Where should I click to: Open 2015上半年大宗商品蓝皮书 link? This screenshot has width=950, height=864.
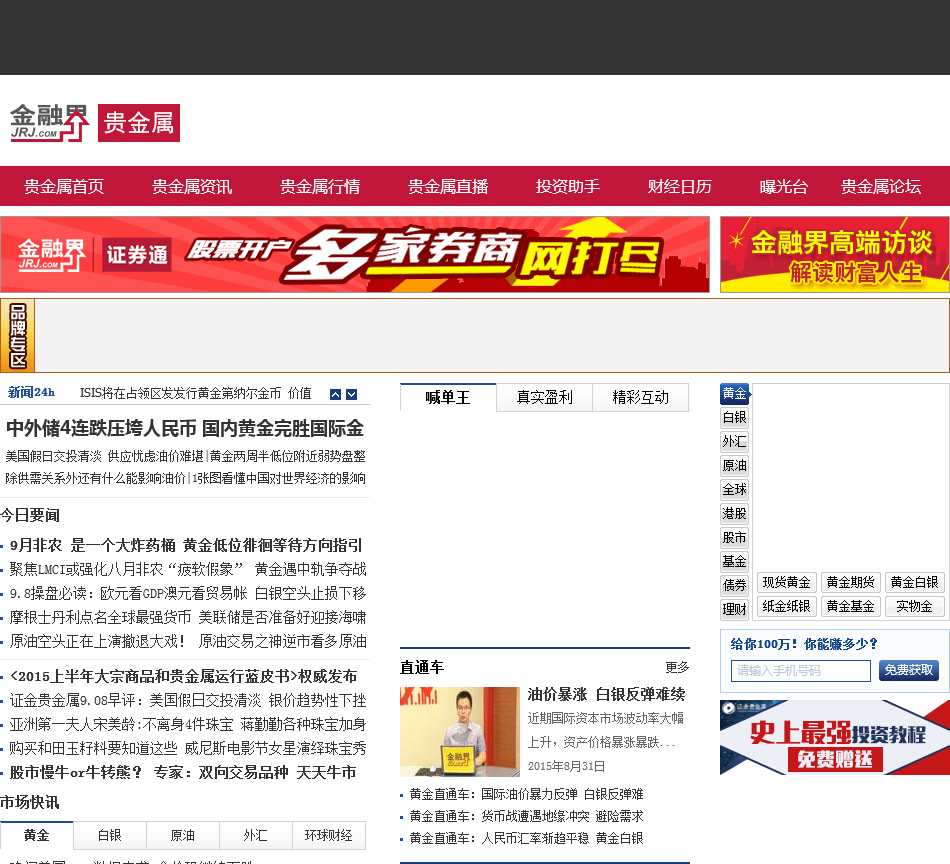tap(184, 676)
